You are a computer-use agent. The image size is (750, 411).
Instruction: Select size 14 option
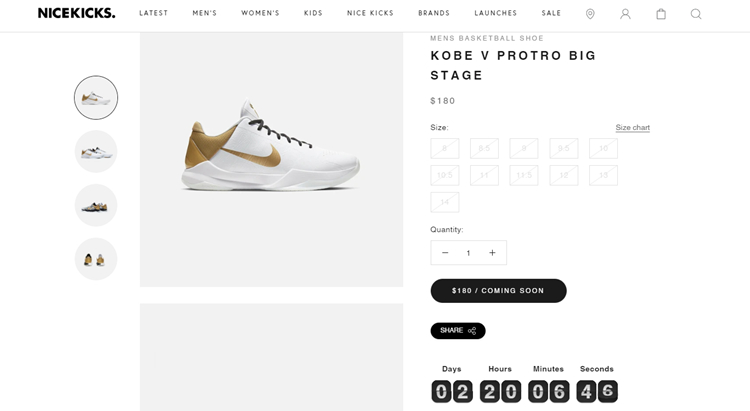tap(445, 202)
